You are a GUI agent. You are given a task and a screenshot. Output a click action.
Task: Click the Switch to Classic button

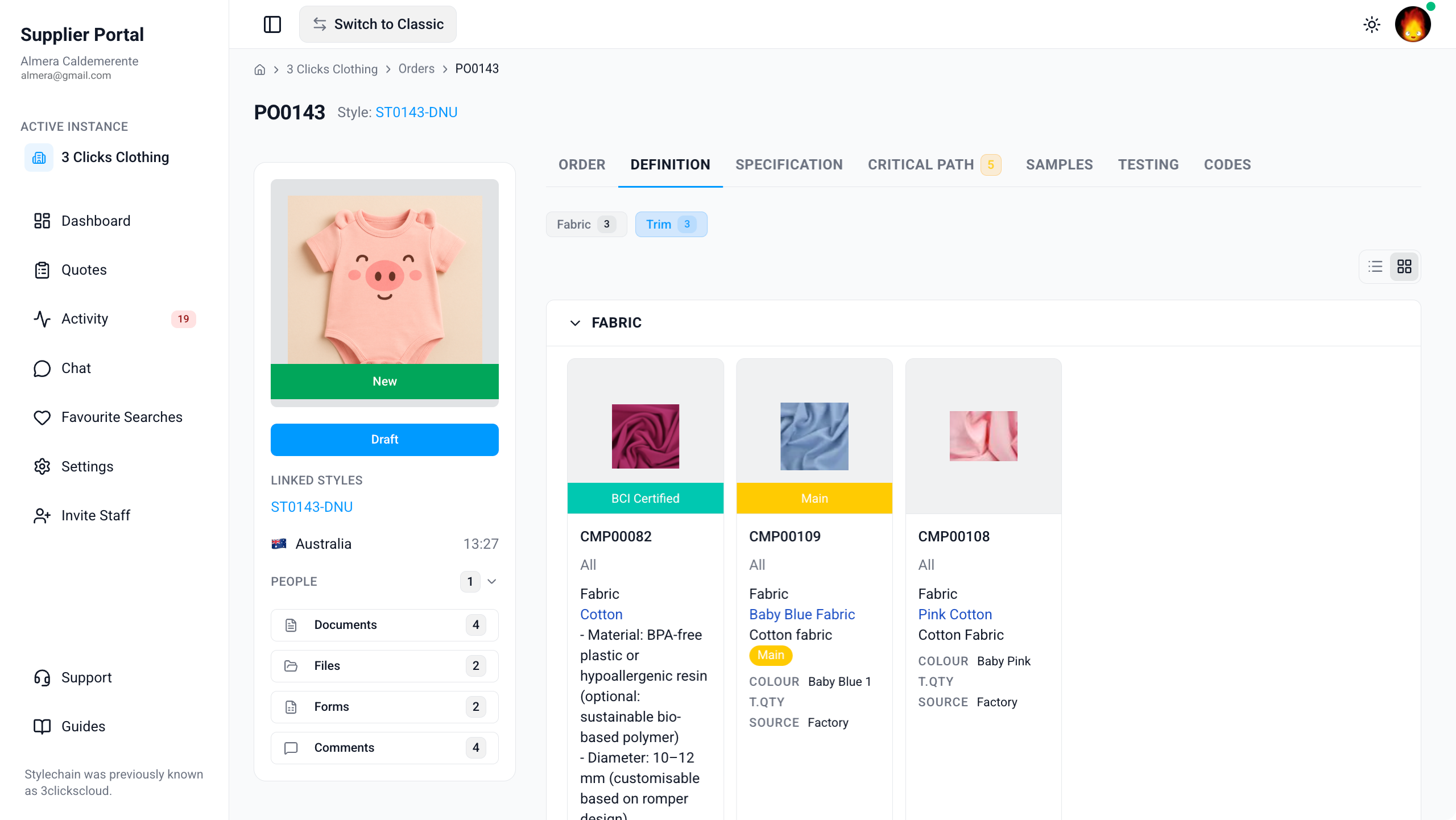(378, 24)
